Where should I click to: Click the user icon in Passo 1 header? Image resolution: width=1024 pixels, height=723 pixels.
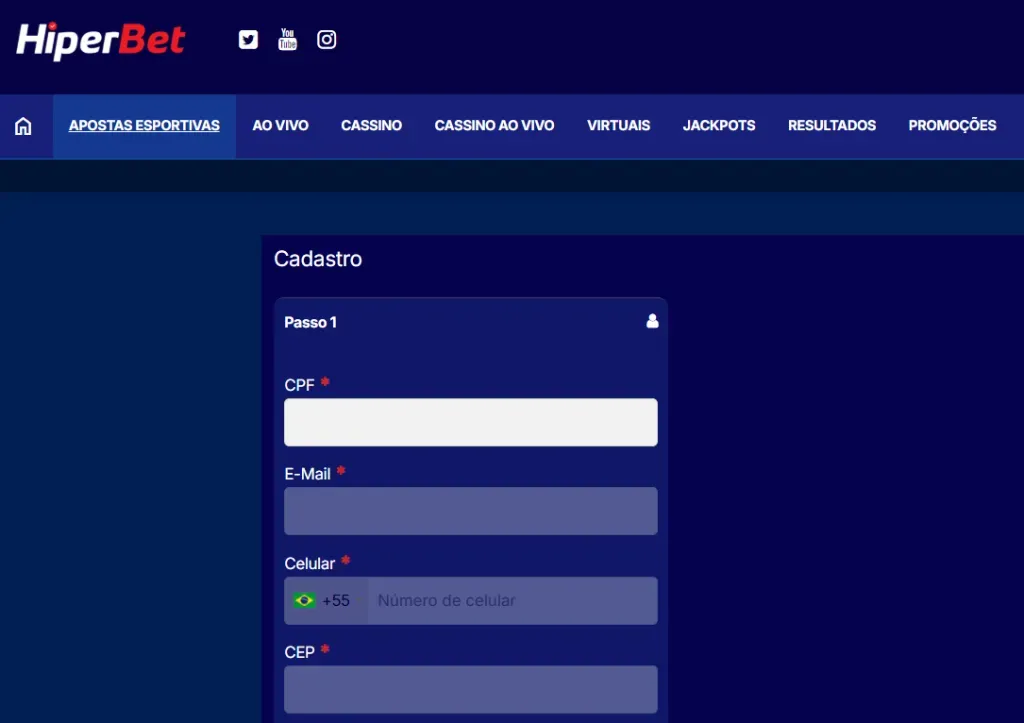pos(652,322)
